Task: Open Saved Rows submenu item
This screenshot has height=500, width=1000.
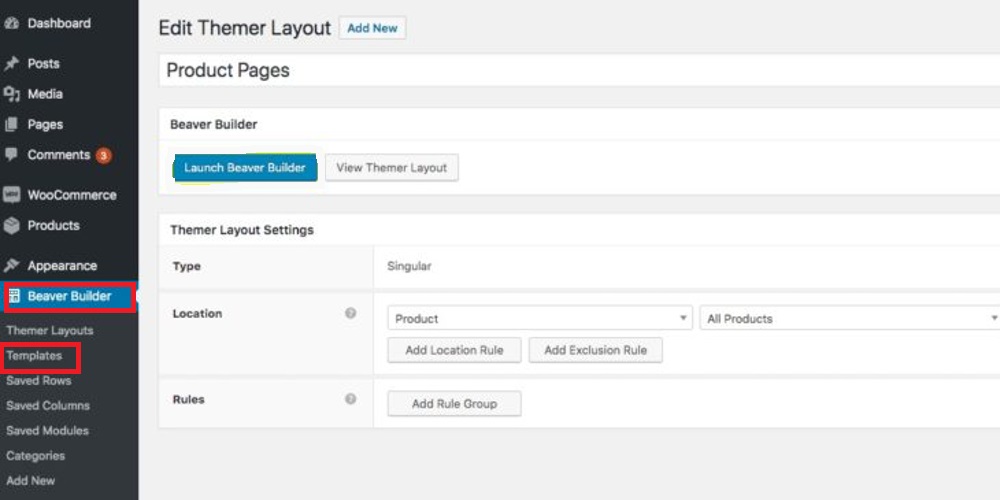Action: [39, 381]
